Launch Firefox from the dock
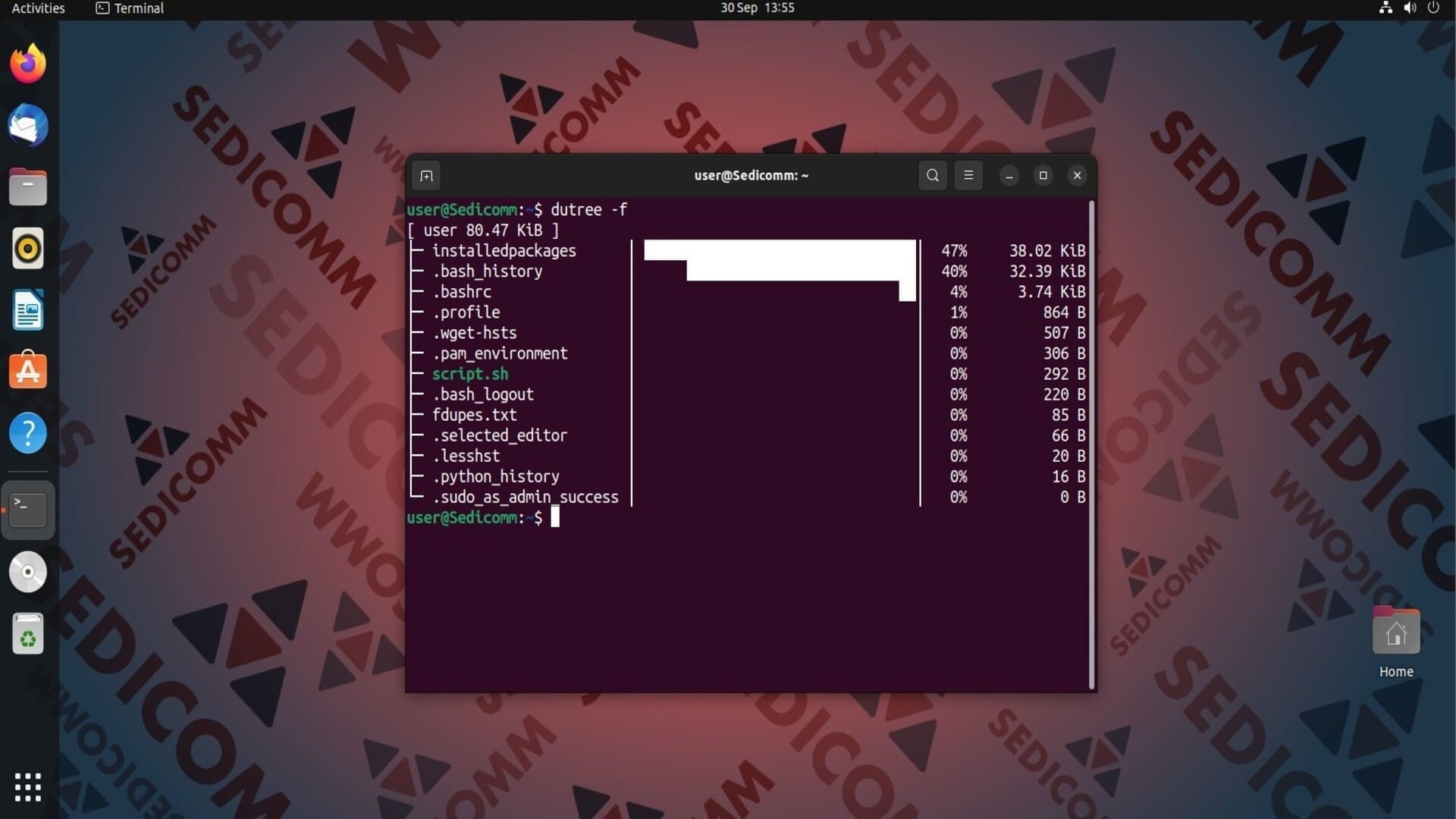This screenshot has height=819, width=1456. click(28, 63)
